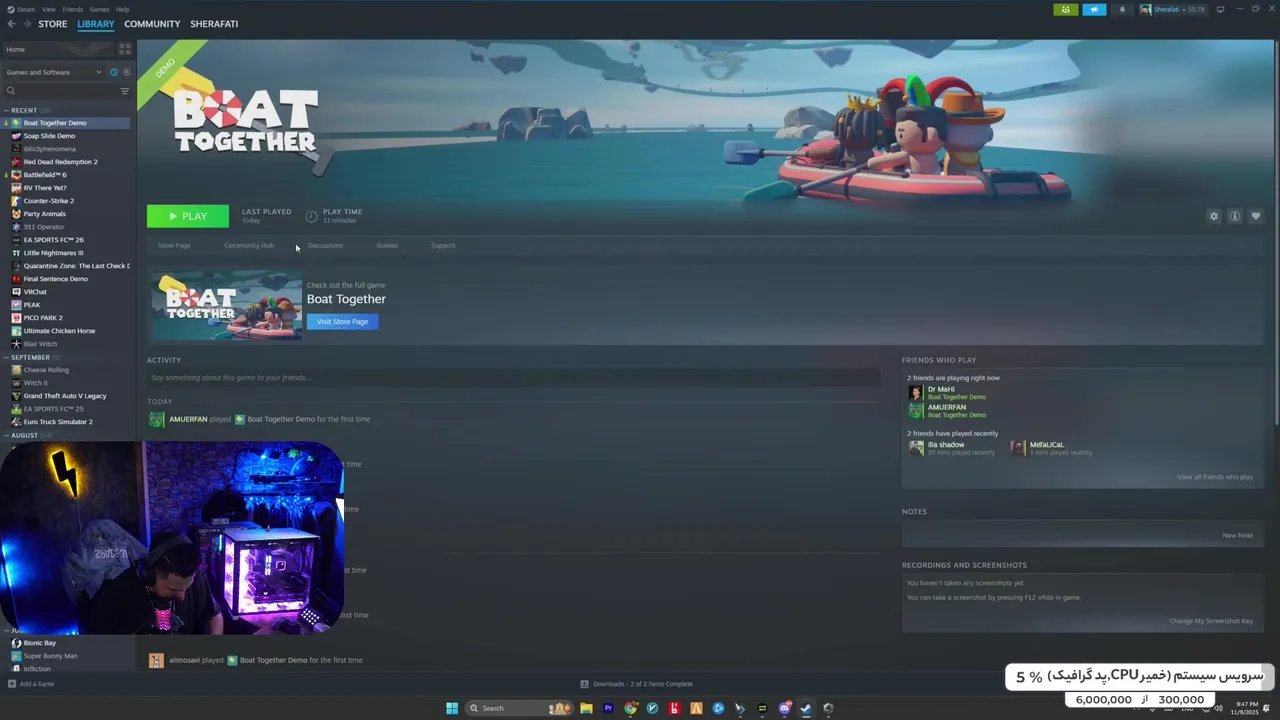Open Big Picture mode monitor icon
This screenshot has height=720, width=1280.
click(1220, 9)
